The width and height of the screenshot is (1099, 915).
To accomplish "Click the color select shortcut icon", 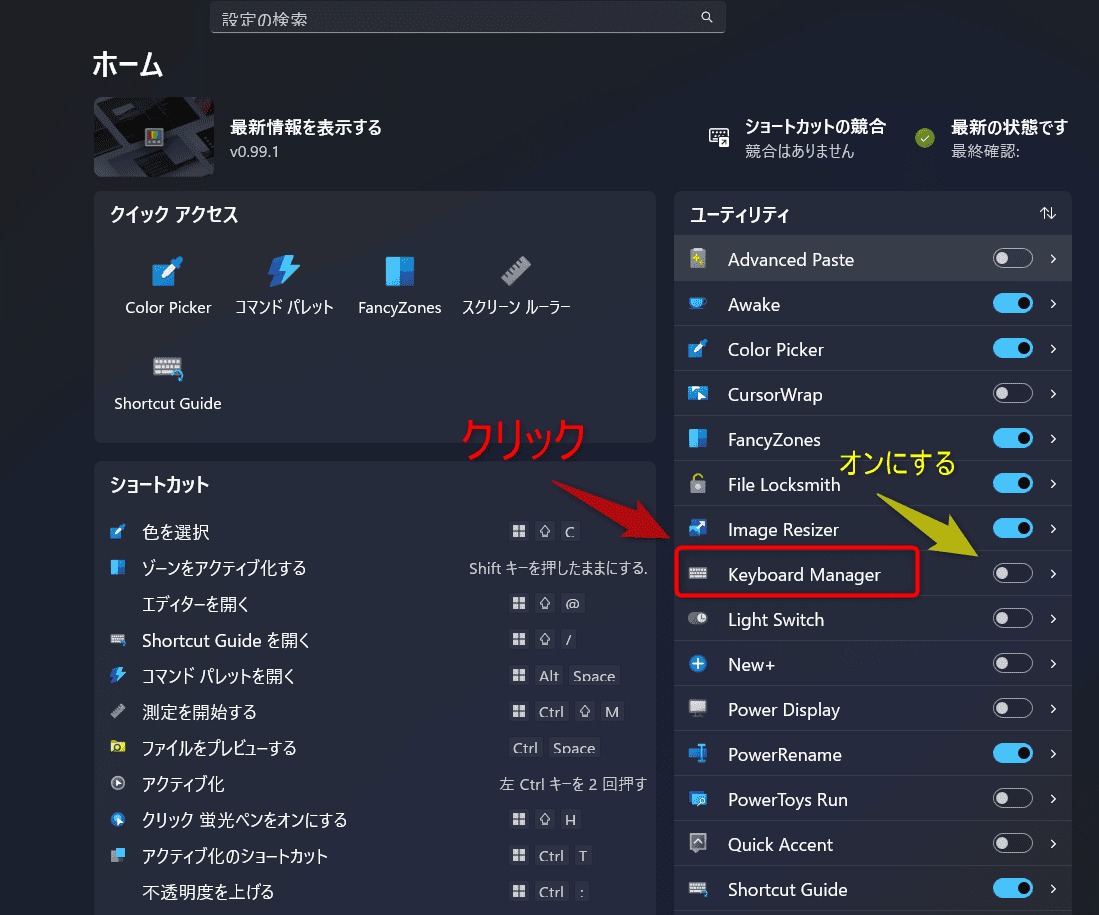I will (118, 531).
